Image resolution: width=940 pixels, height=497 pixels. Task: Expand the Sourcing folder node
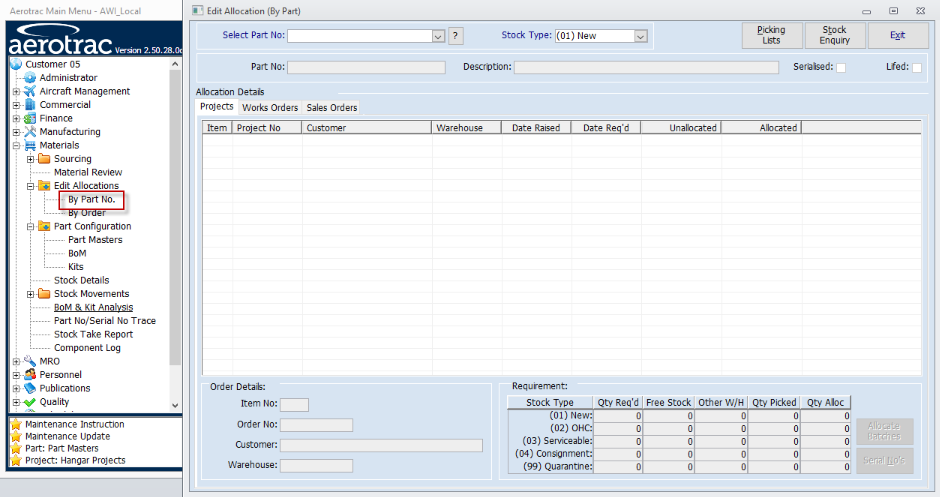(31, 159)
